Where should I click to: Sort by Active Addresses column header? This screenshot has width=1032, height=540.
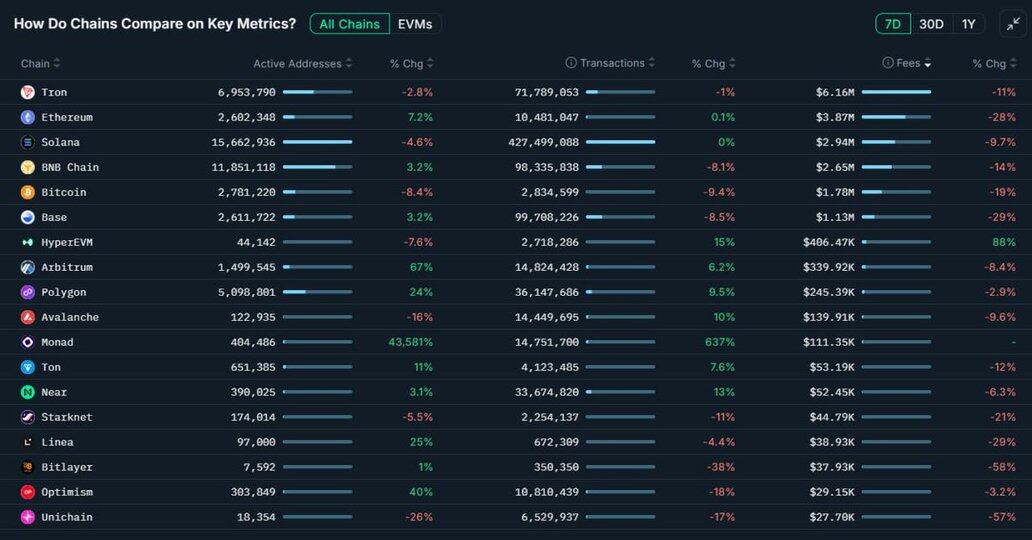click(x=302, y=64)
